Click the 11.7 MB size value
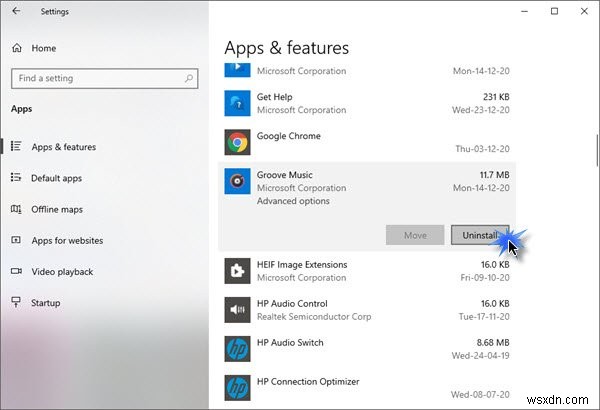This screenshot has width=600, height=410. coord(494,175)
